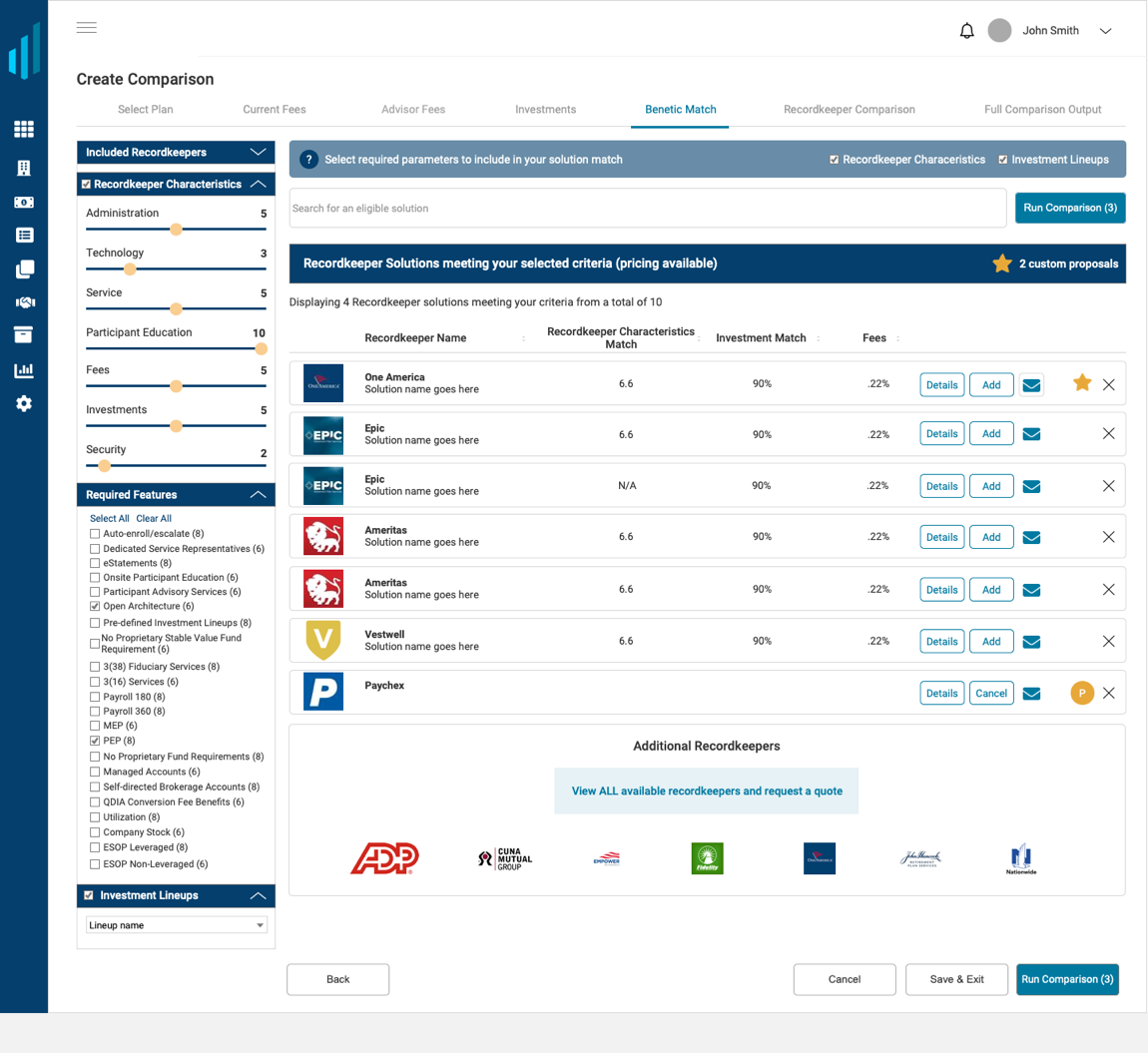This screenshot has width=1148, height=1053.
Task: Open the settings gear in sidebar
Action: (24, 403)
